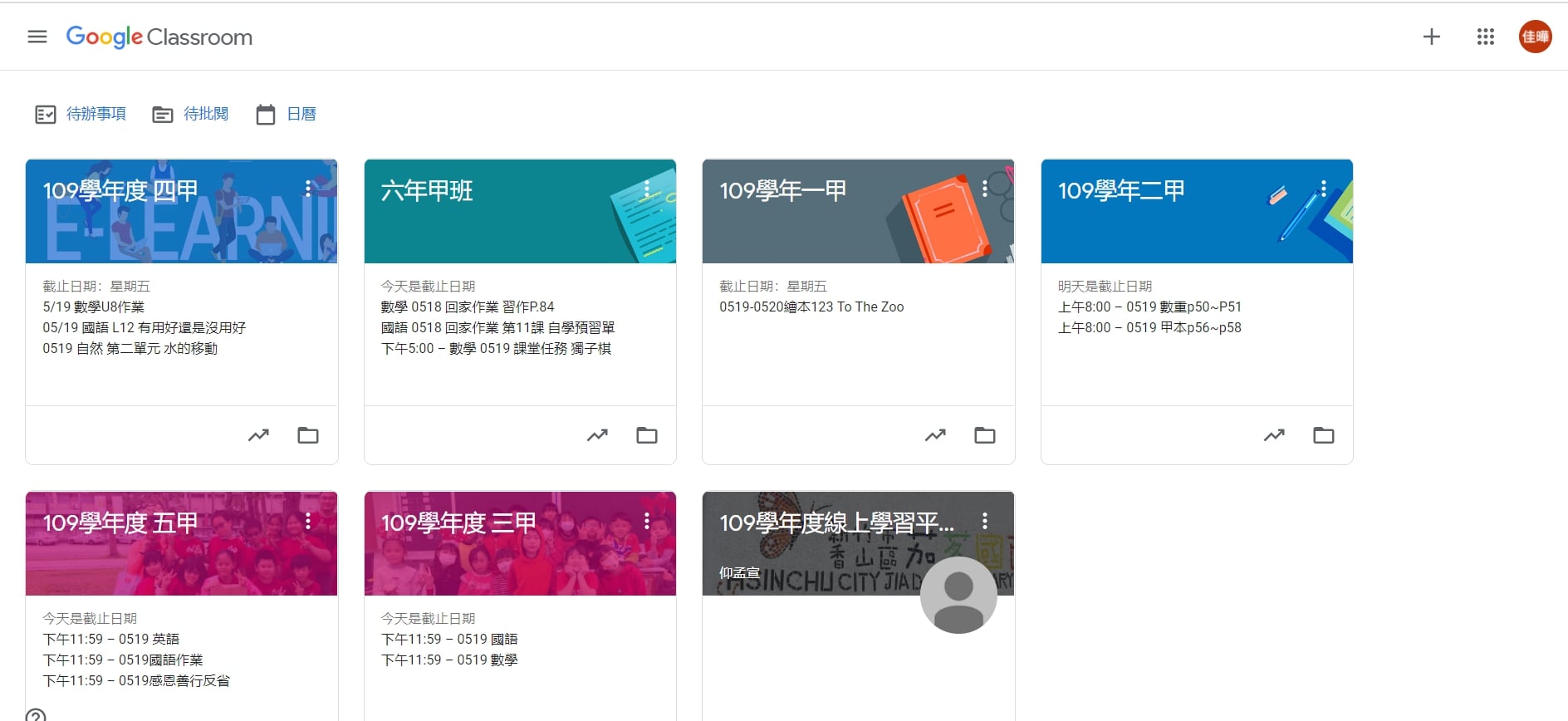Viewport: 1568px width, 721px height.
Task: Expand more options for 109學年度 三甲 card
Action: [646, 521]
